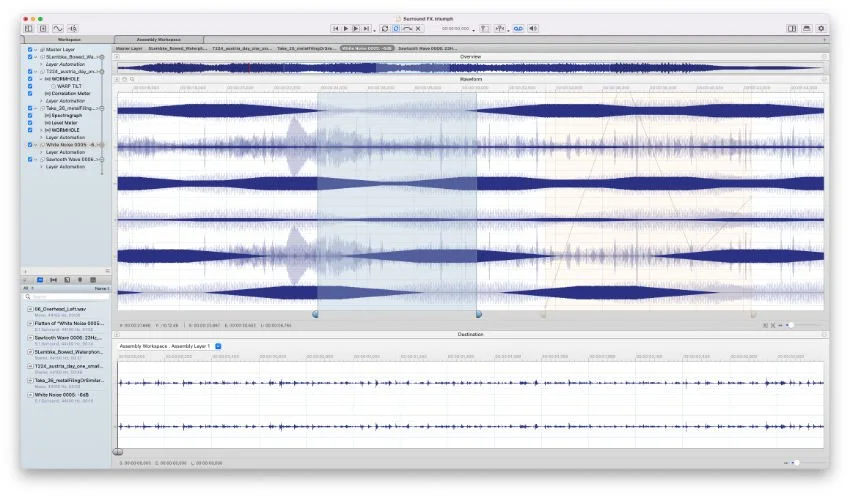
Task: Toggle the T224_austria_day layer checkbox
Action: click(x=30, y=72)
